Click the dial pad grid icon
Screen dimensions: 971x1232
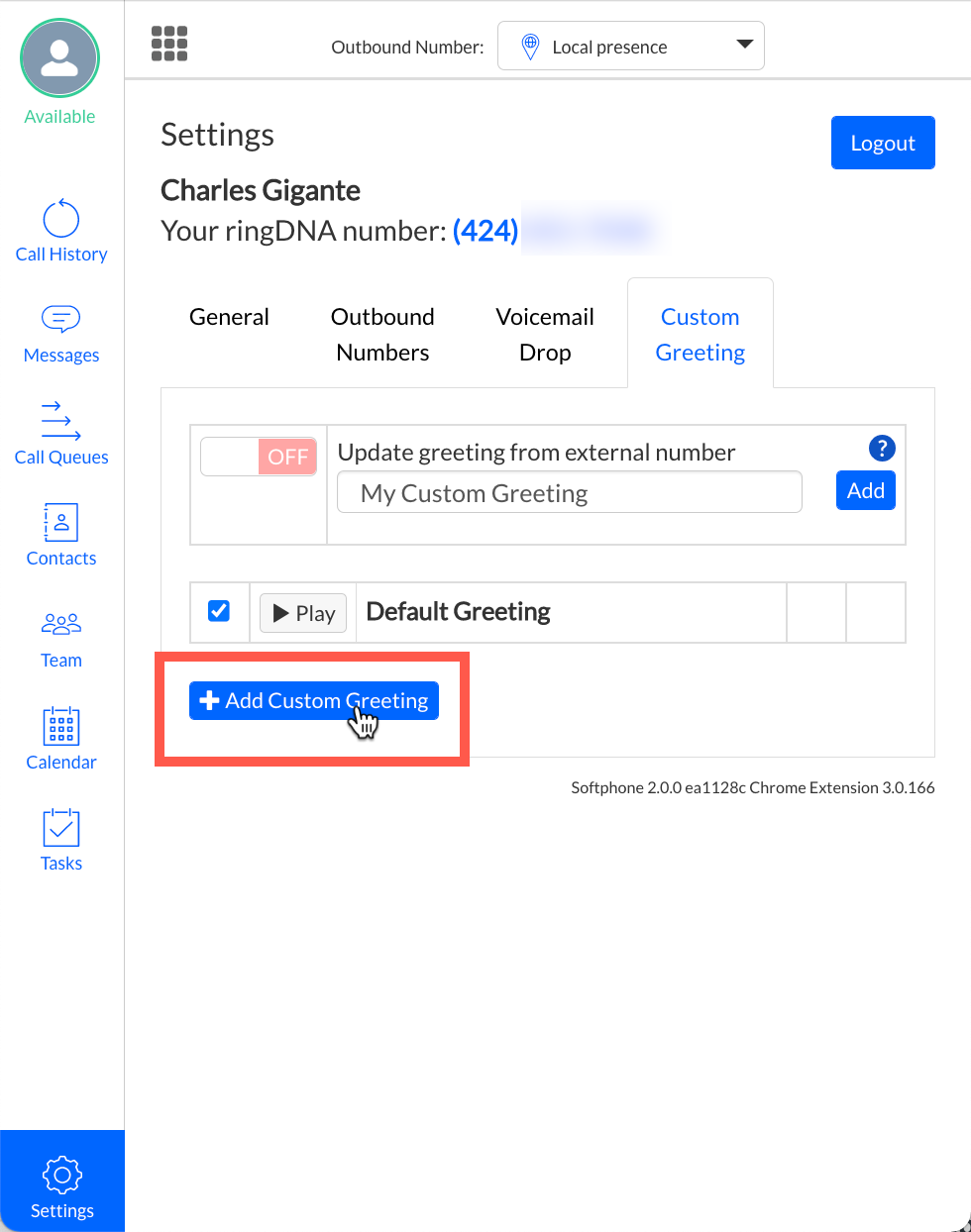169,44
